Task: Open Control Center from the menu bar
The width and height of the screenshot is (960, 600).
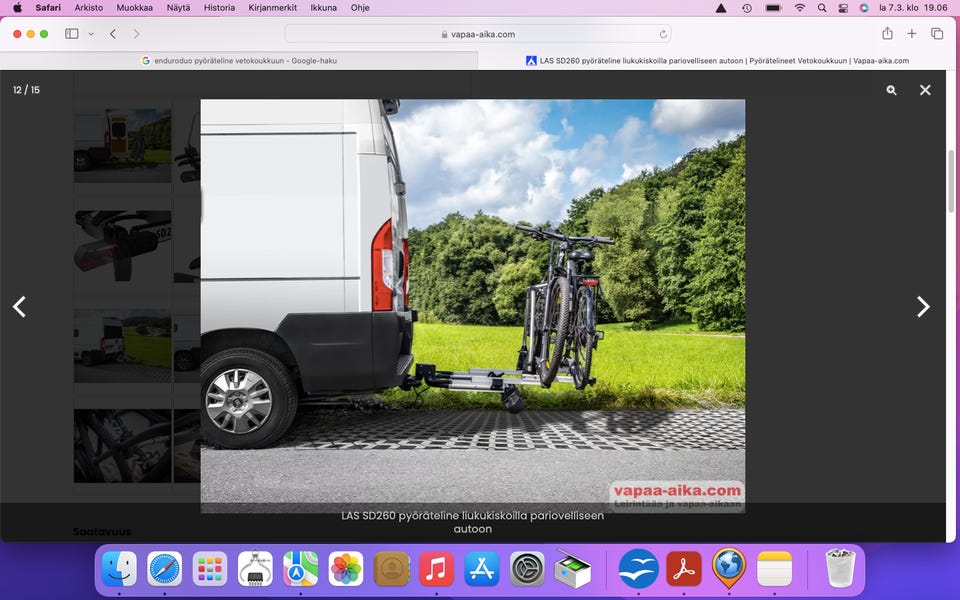Action: coord(843,8)
